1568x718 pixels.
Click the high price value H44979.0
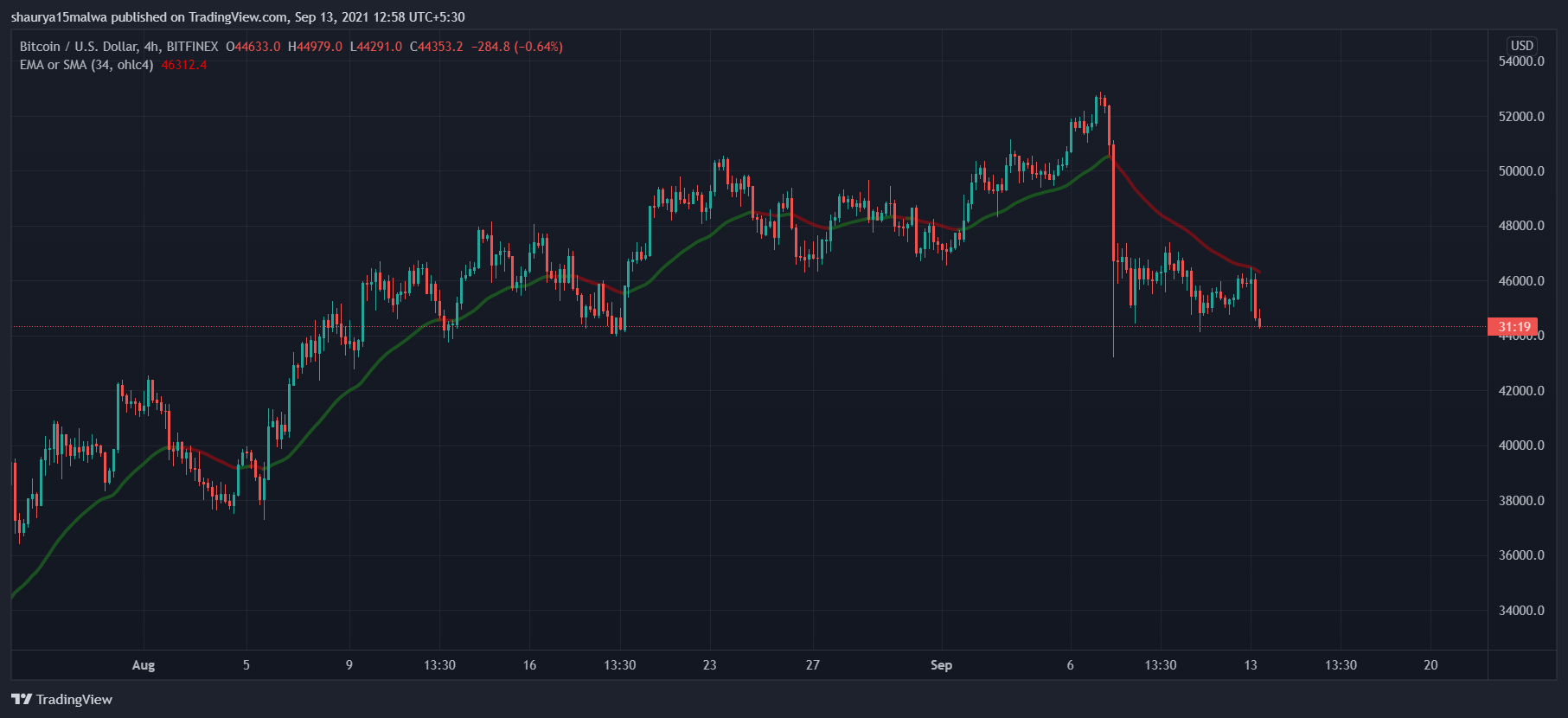pyautogui.click(x=315, y=47)
